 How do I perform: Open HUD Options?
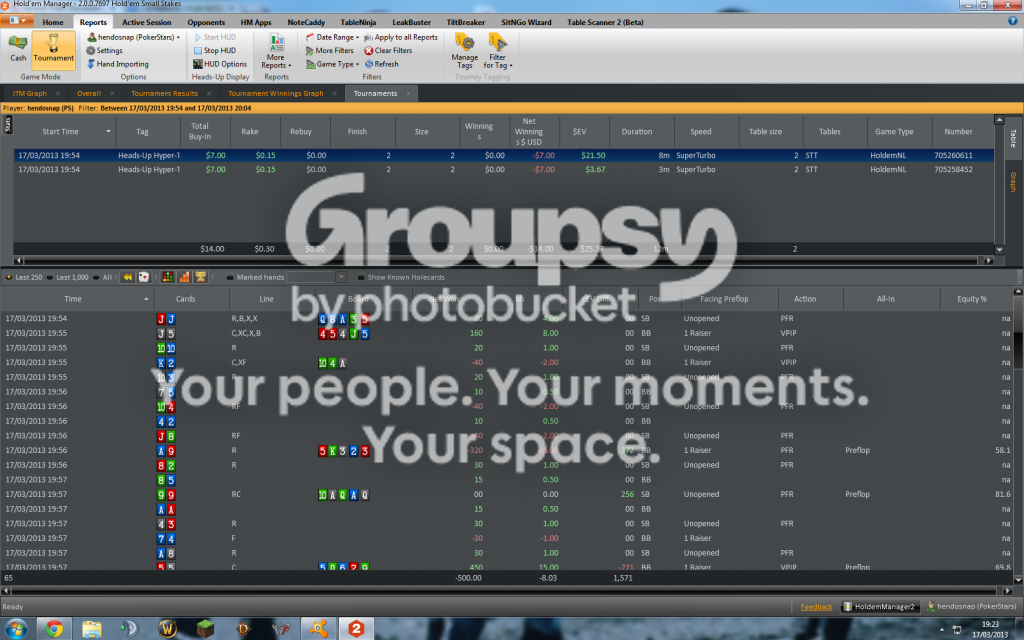pyautogui.click(x=220, y=64)
